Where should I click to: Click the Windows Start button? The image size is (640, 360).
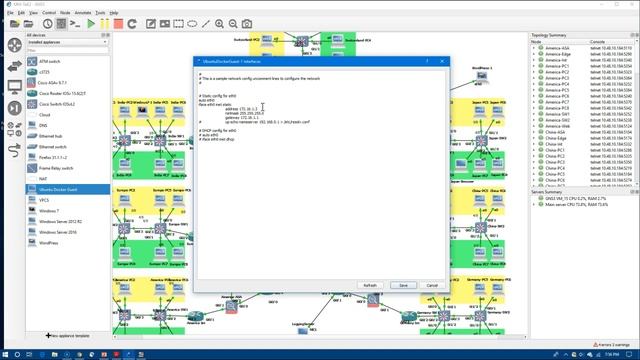tap(5, 354)
